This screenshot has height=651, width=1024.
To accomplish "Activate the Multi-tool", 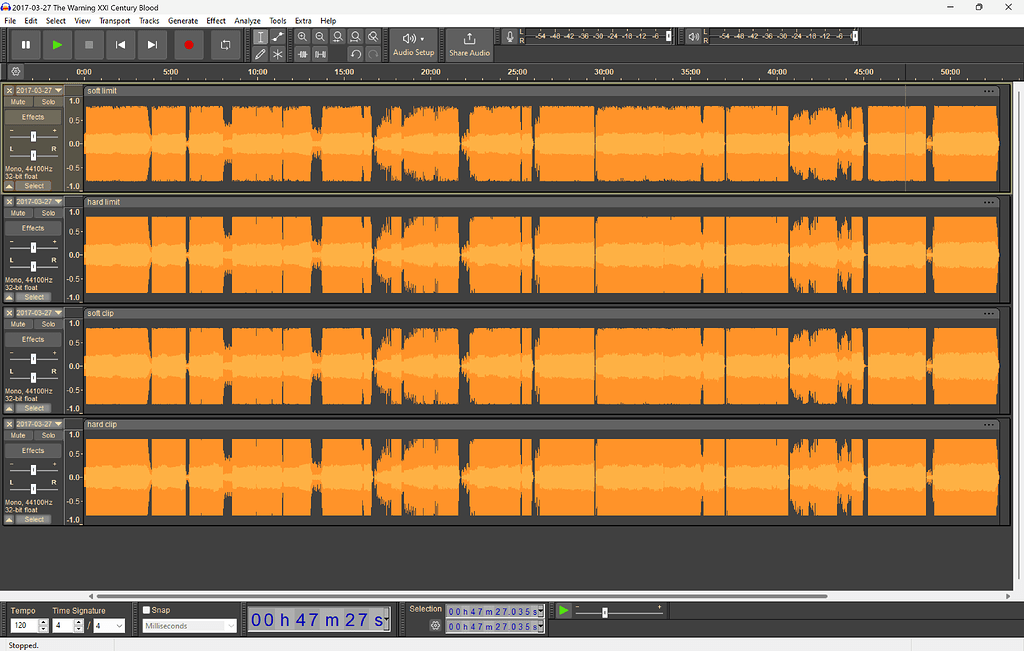I will pyautogui.click(x=278, y=54).
